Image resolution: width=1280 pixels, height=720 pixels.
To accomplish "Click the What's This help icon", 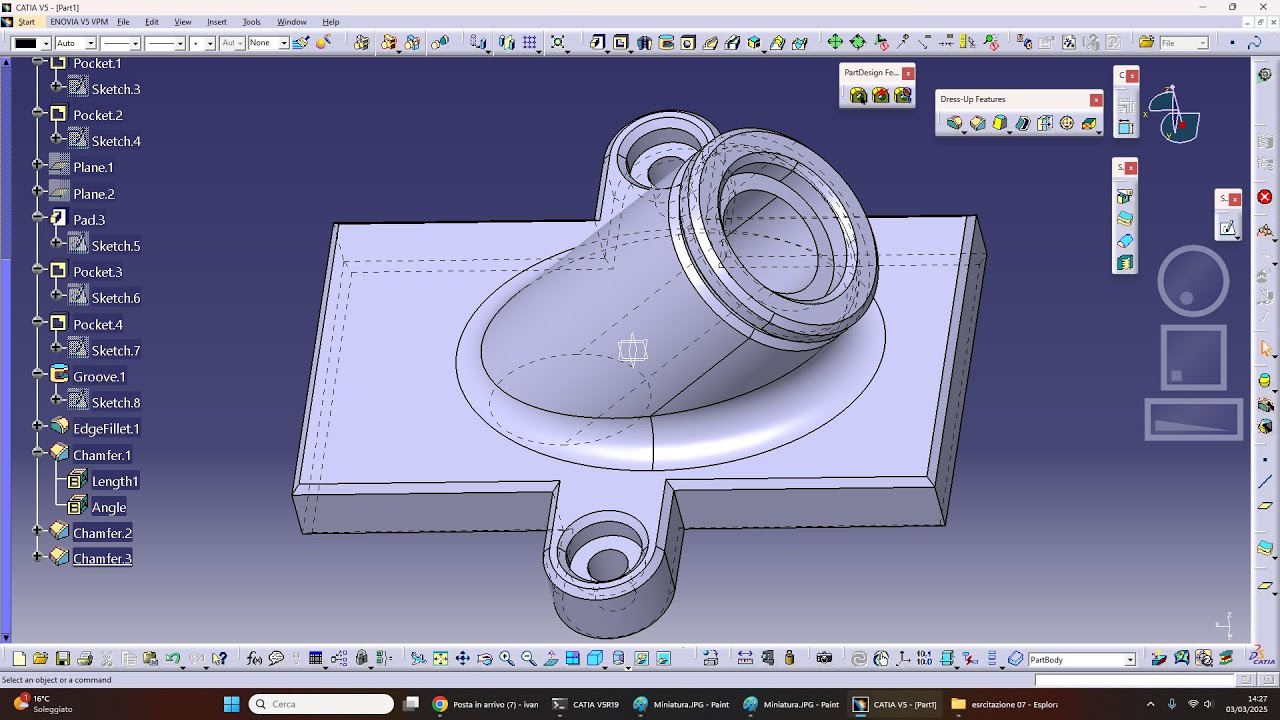I will pos(219,658).
